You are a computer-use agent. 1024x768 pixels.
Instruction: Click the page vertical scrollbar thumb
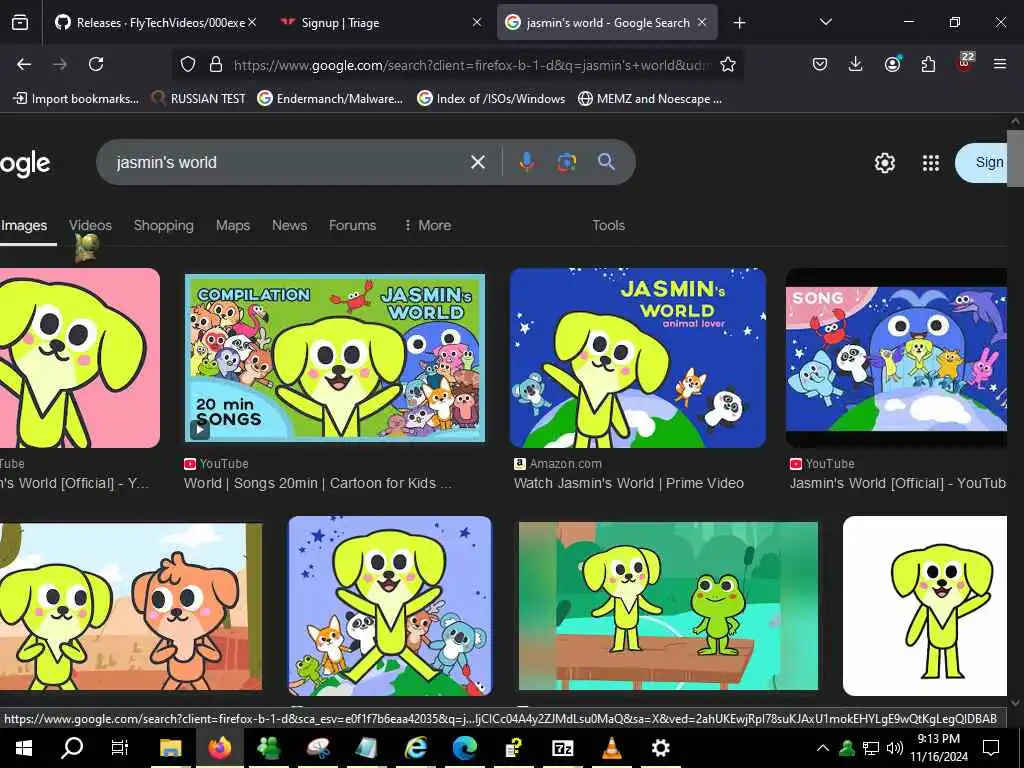click(1016, 157)
